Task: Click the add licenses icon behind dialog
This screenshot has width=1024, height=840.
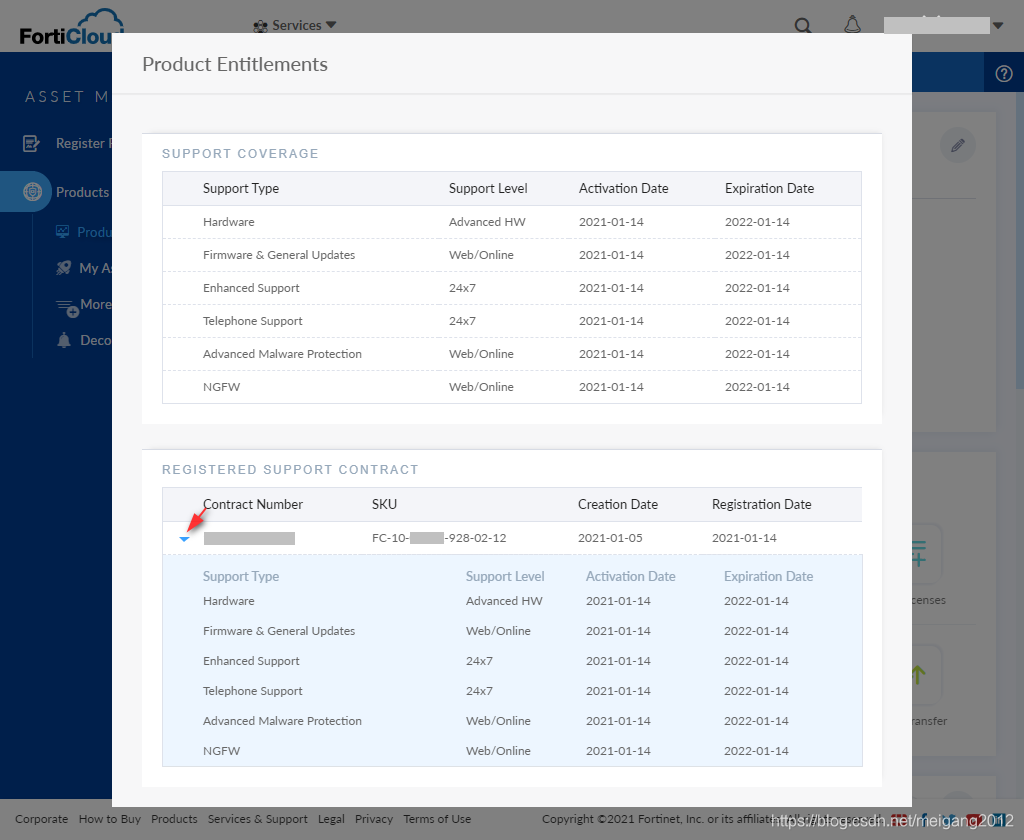Action: coord(920,553)
